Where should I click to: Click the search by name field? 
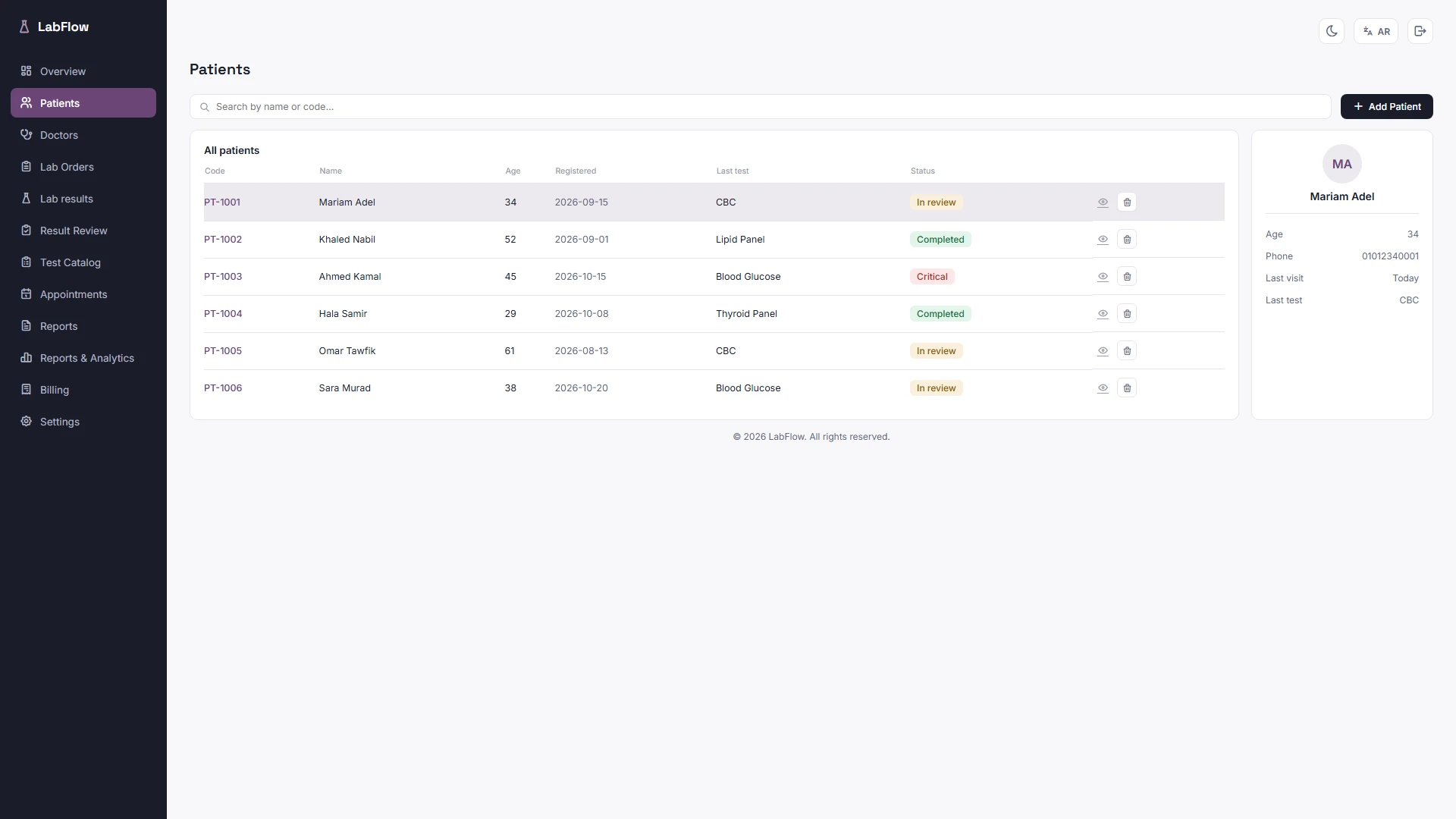pos(760,107)
